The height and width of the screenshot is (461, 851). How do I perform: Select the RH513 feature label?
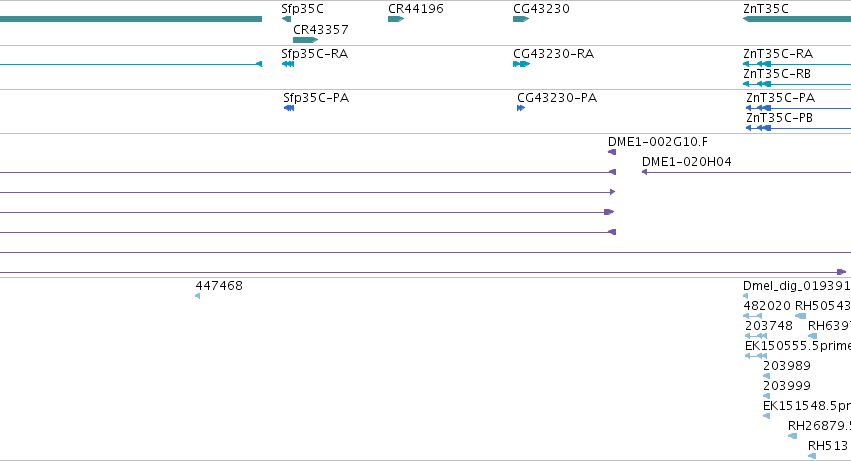[x=828, y=446]
